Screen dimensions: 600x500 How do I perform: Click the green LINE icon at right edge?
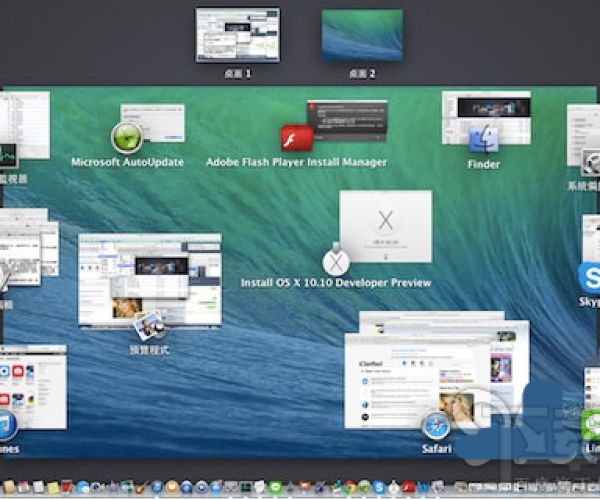[591, 425]
